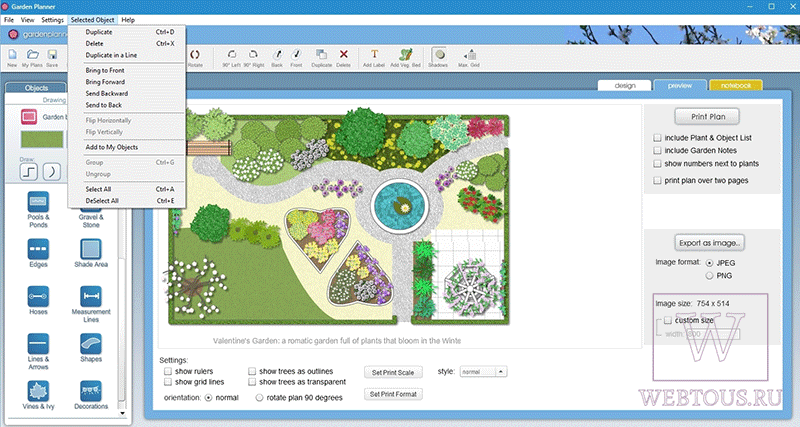This screenshot has width=800, height=427.
Task: Select normal orientation radio button
Action: click(x=209, y=398)
